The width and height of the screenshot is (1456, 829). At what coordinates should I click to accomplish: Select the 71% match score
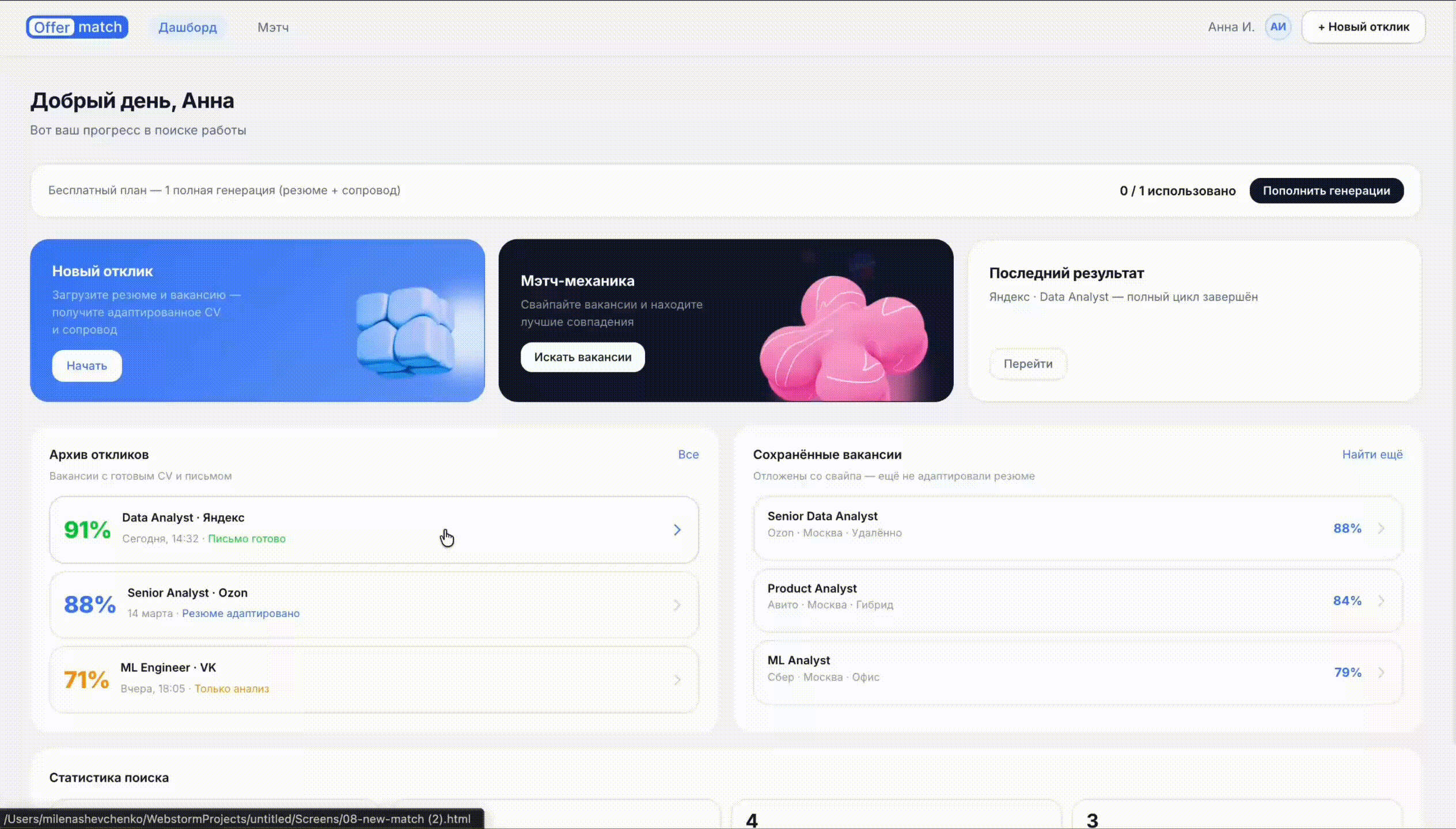pyautogui.click(x=86, y=680)
